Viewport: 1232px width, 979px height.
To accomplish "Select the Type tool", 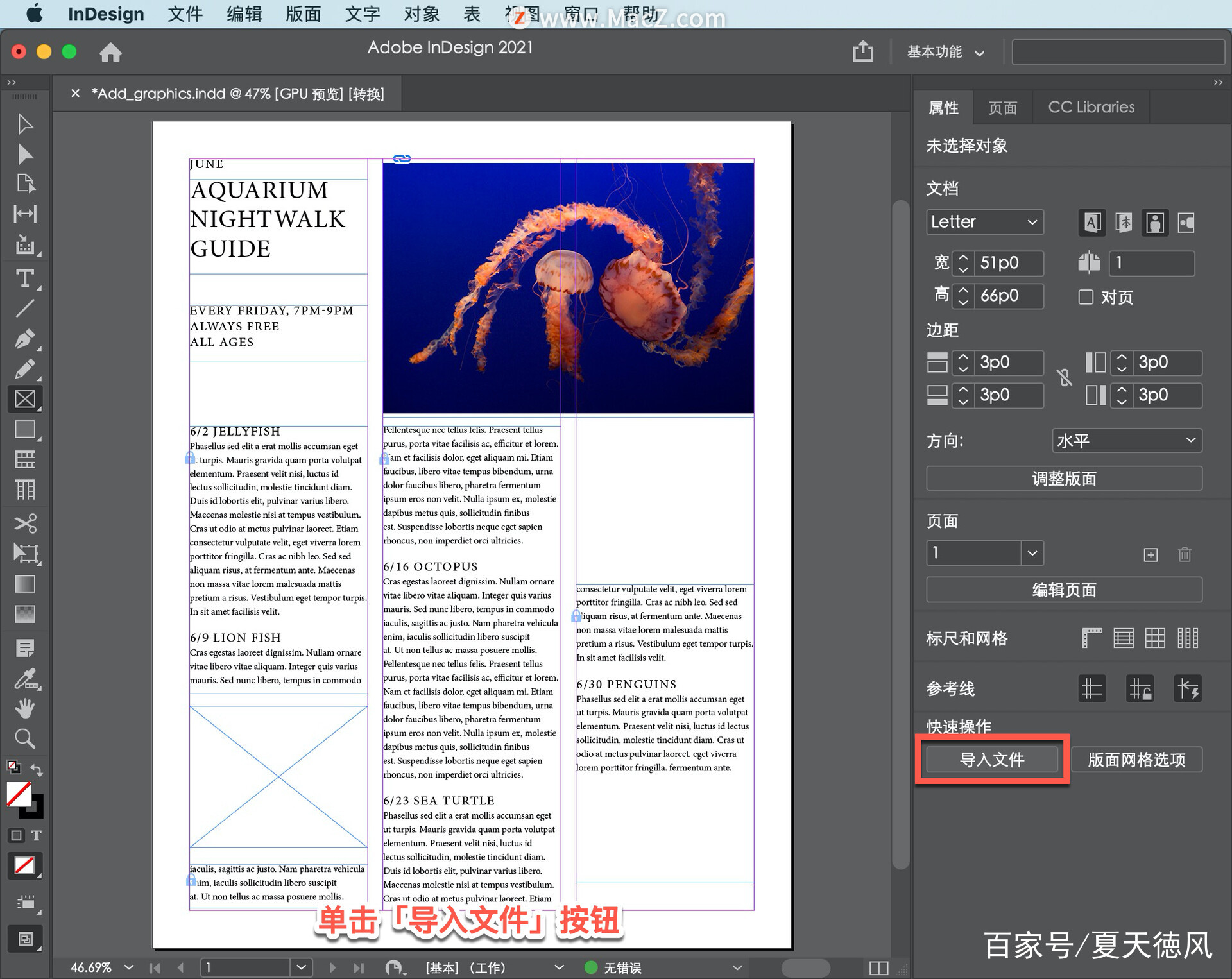I will click(x=26, y=278).
